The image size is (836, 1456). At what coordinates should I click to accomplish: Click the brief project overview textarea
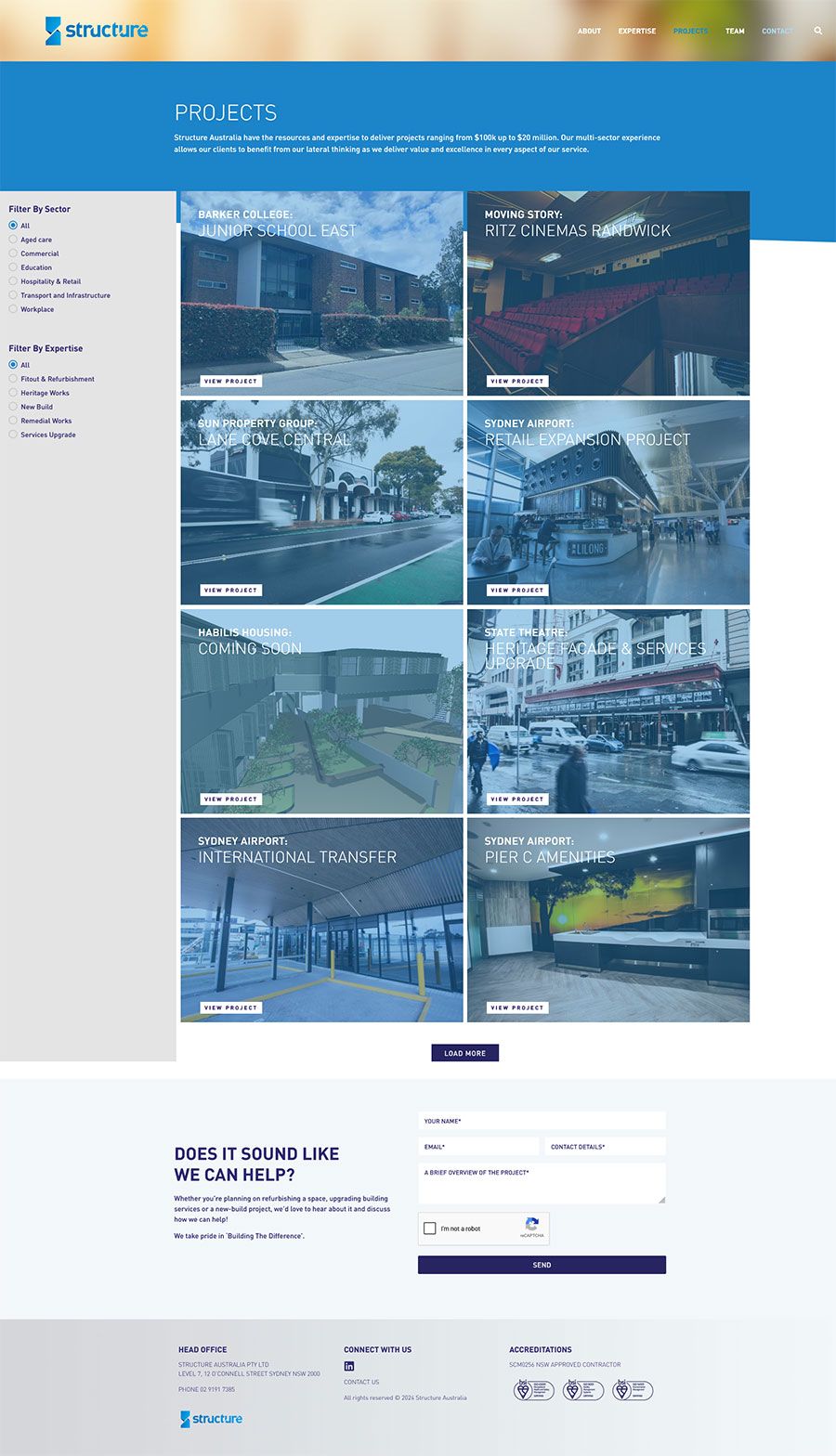tap(542, 1184)
